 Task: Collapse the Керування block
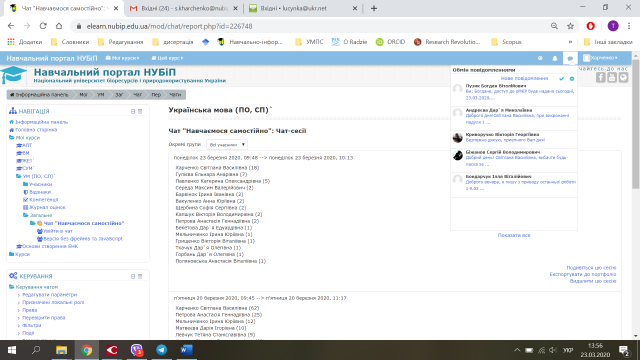[133, 276]
